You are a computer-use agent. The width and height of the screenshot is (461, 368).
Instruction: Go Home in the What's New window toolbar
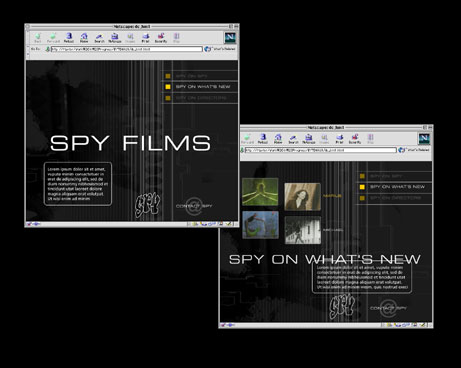tap(278, 138)
